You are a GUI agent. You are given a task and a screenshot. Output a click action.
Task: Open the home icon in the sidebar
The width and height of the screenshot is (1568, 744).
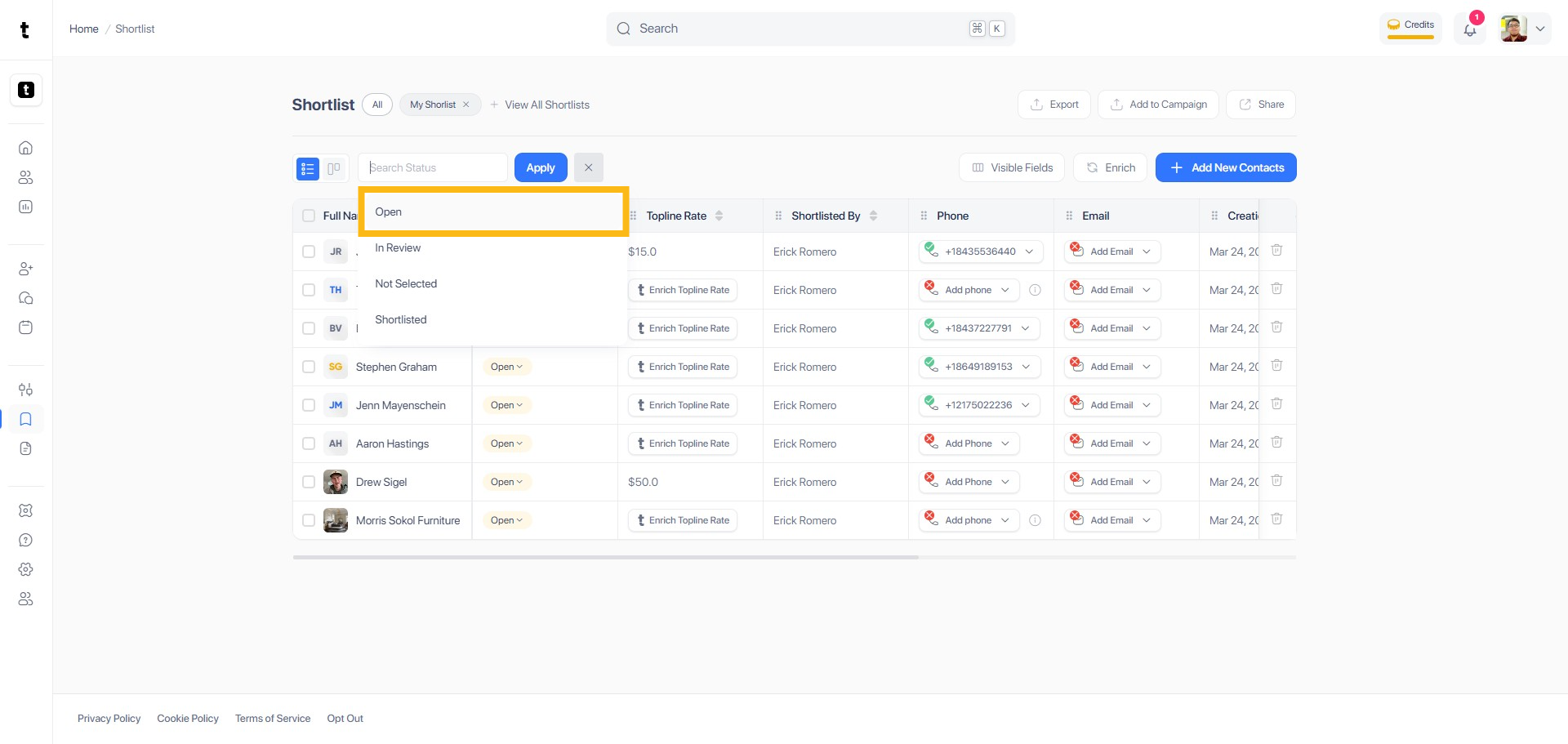point(26,148)
